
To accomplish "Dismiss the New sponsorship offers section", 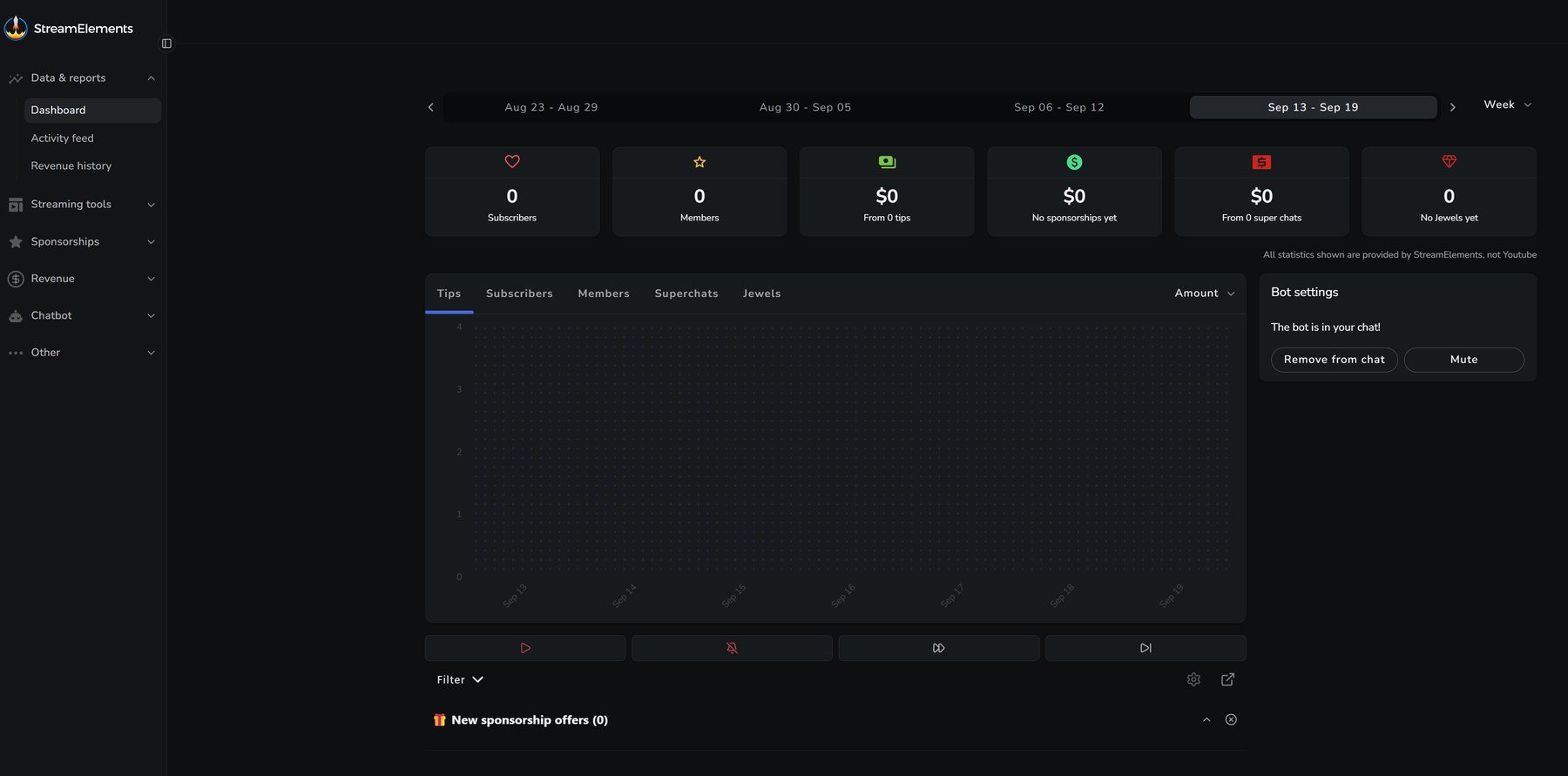I will click(1231, 719).
